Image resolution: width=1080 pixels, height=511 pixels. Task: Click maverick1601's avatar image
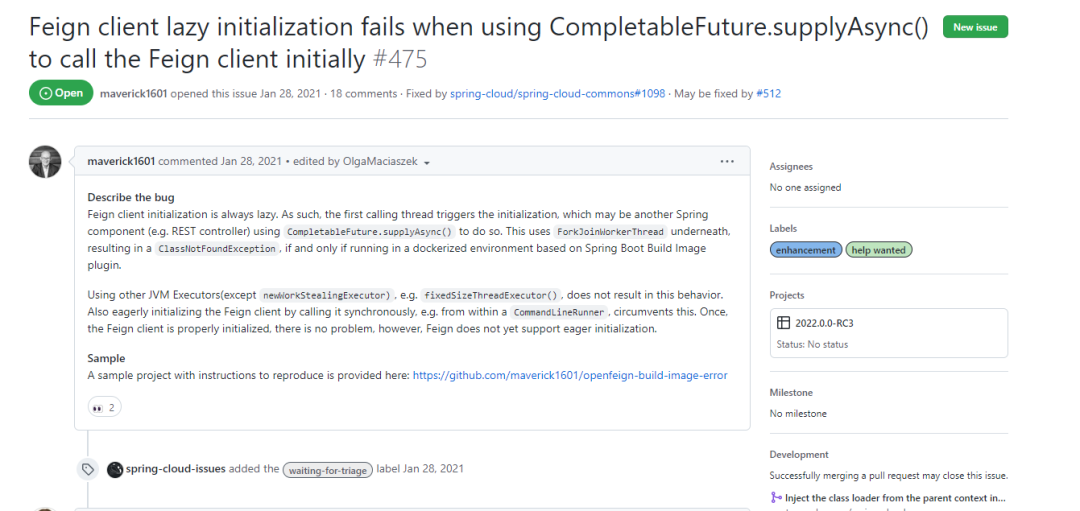click(45, 161)
